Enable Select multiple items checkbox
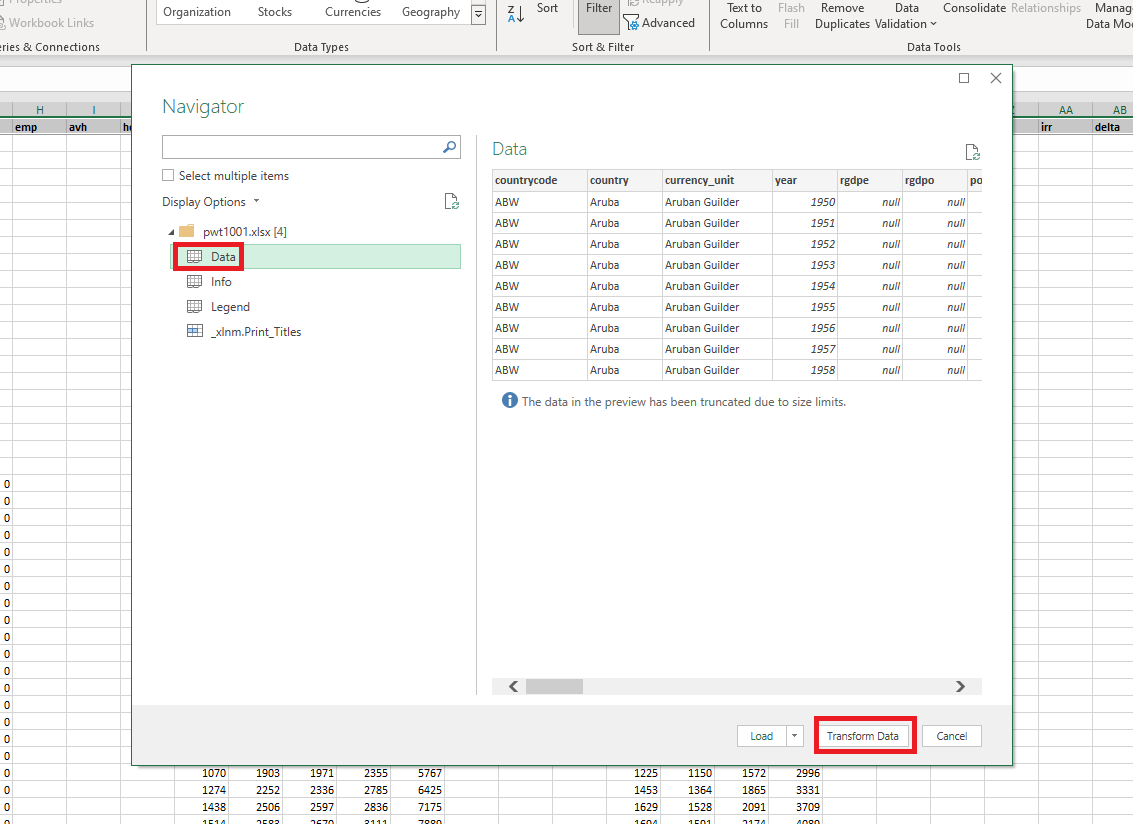 point(168,176)
